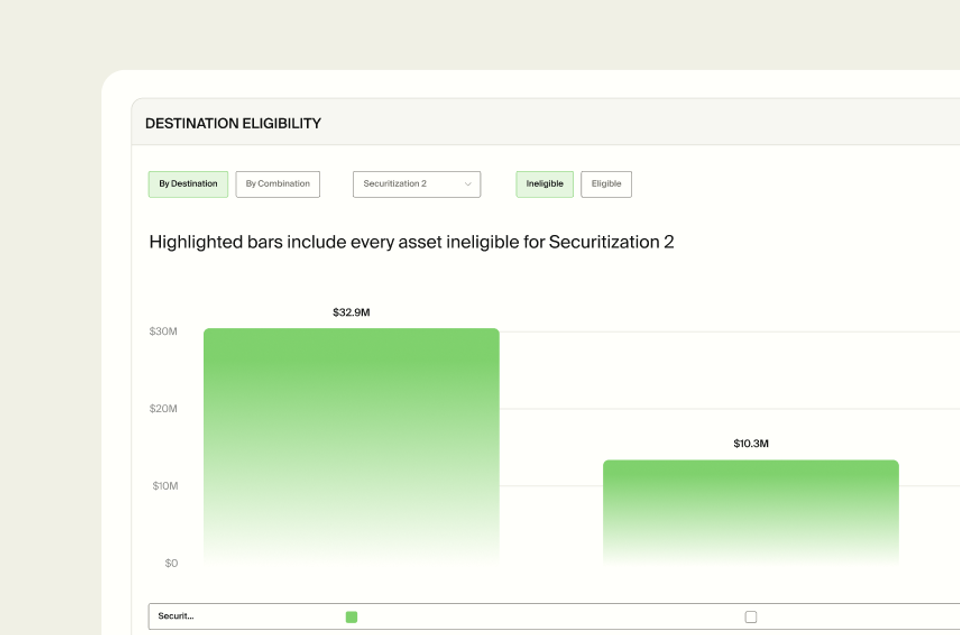The width and height of the screenshot is (960, 635).
Task: Click the DESTINATION ELIGIBILITY heading
Action: coord(233,123)
